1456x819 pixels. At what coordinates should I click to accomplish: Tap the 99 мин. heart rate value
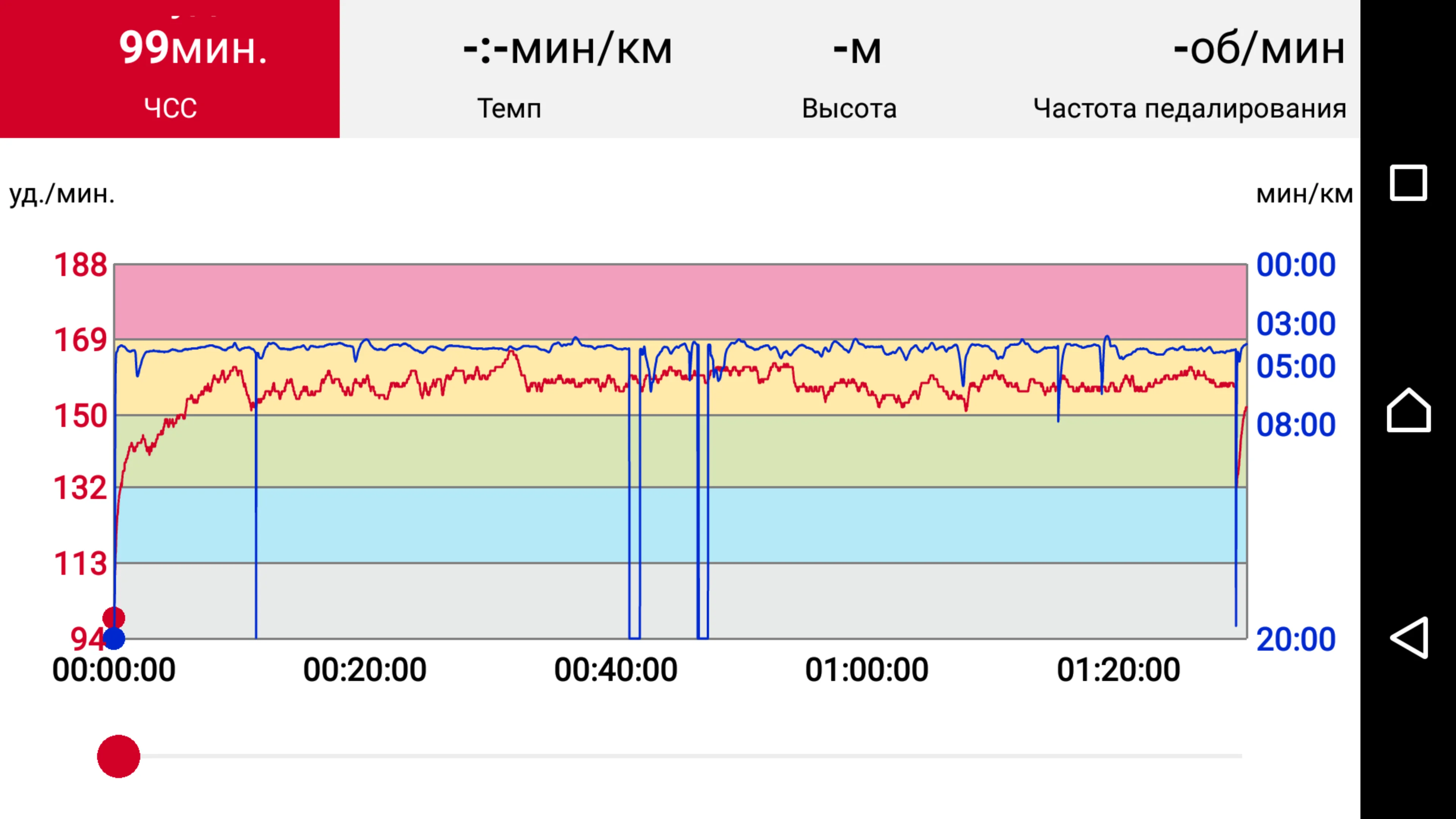(193, 48)
